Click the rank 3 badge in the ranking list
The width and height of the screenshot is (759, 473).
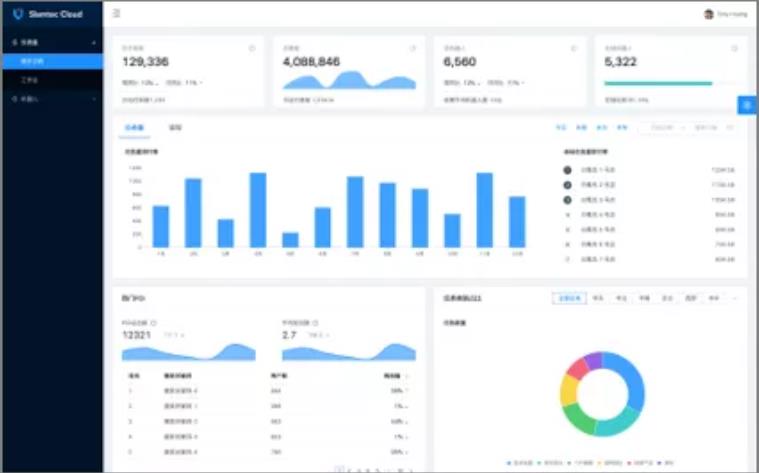(x=567, y=200)
